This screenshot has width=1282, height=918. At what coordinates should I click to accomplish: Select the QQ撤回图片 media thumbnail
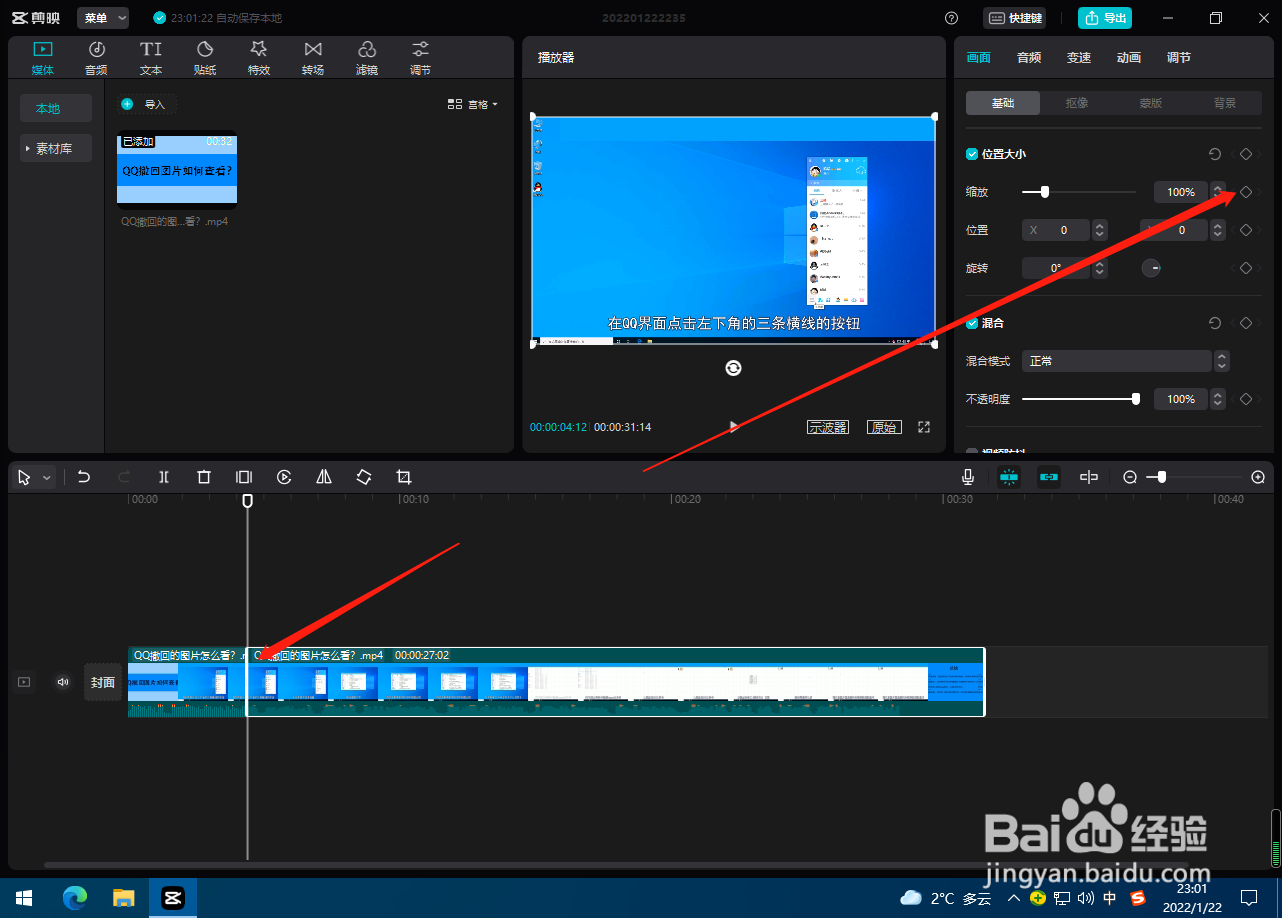coord(177,170)
